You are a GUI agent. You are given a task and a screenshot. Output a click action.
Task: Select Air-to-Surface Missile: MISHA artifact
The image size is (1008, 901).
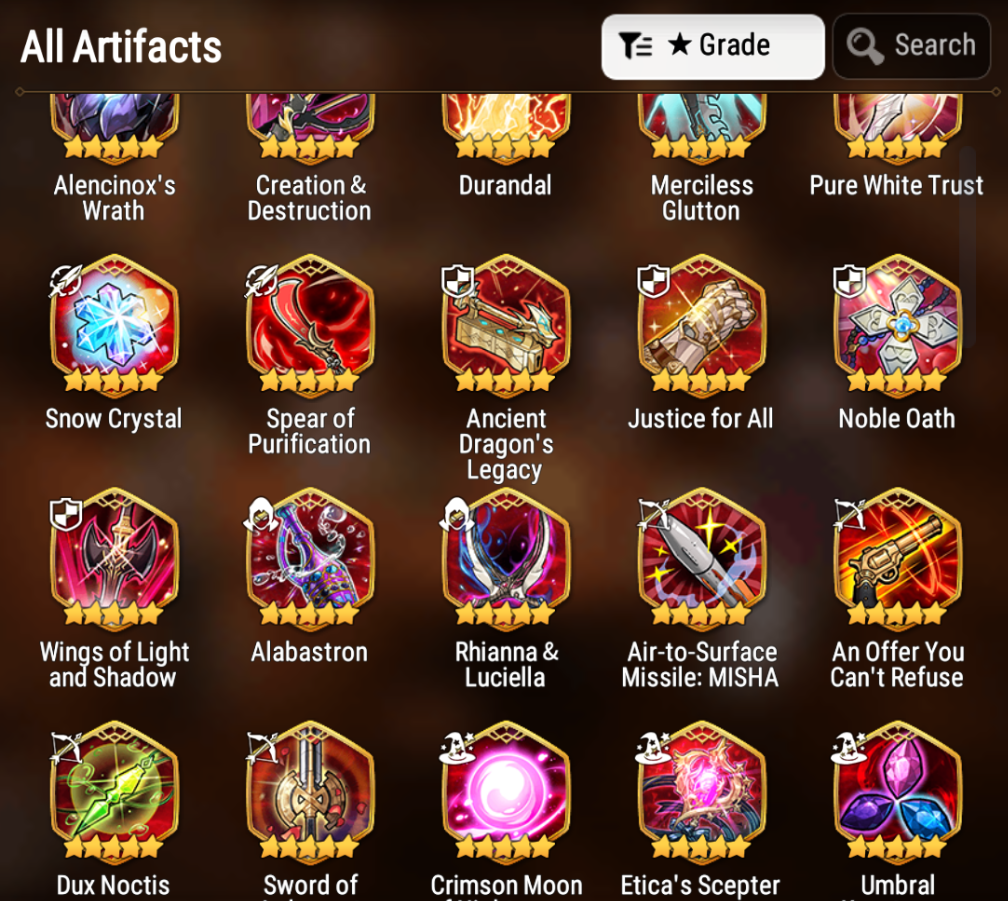coord(702,557)
